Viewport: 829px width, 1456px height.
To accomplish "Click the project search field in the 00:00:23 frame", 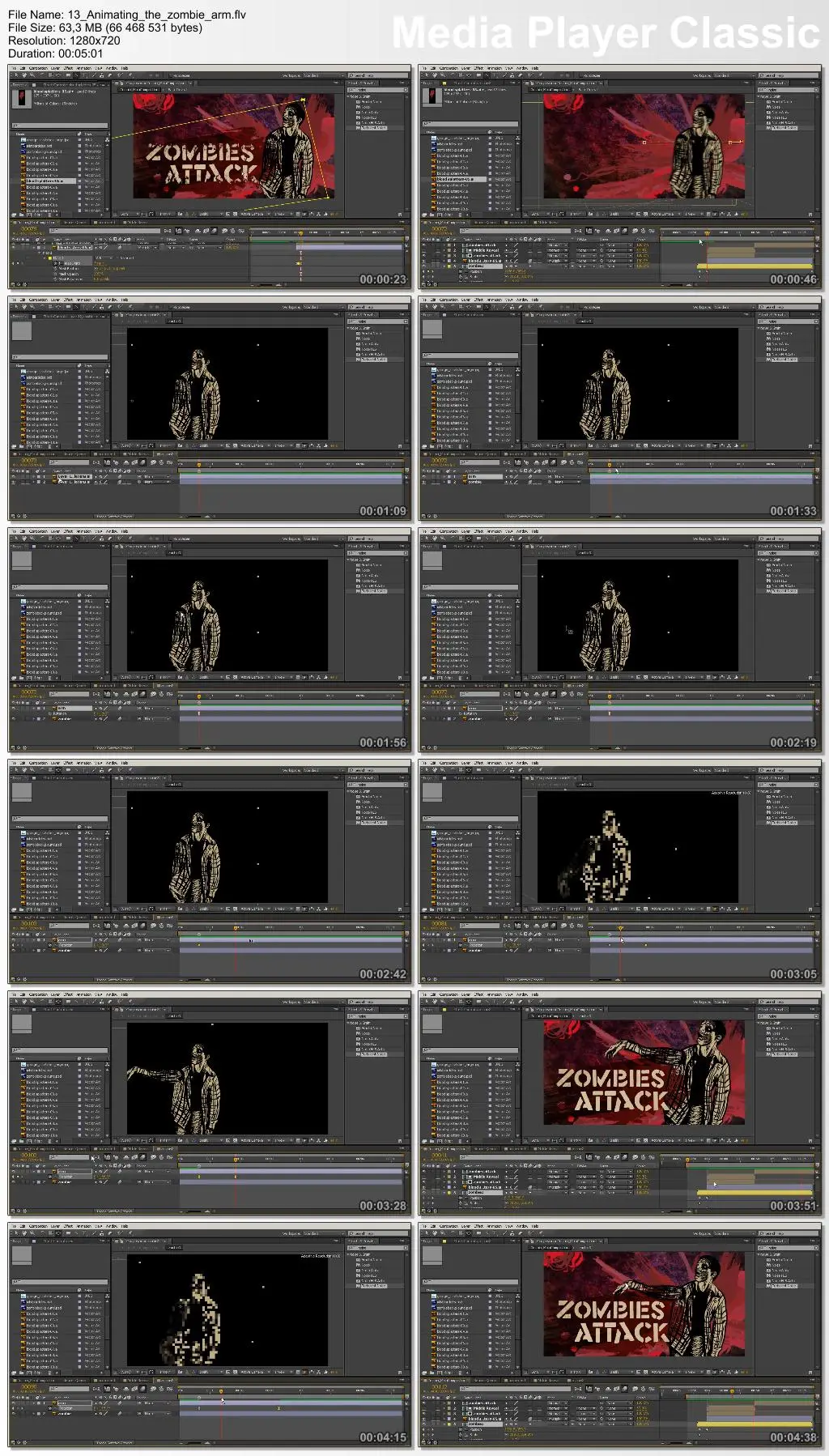I will 60,125.
